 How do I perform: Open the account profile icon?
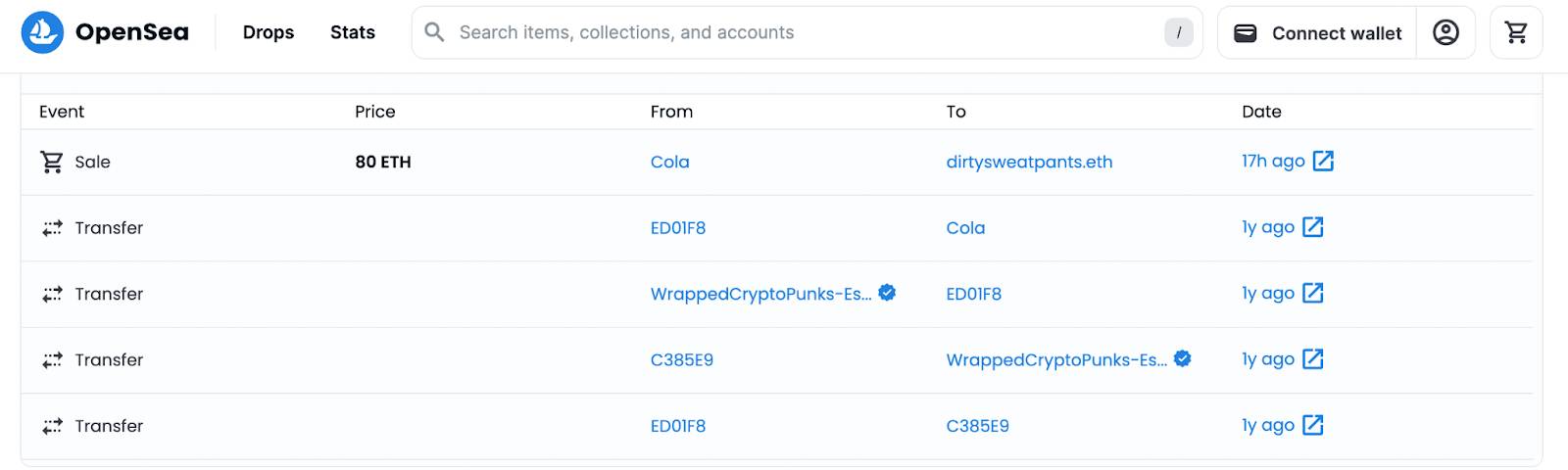pos(1445,32)
